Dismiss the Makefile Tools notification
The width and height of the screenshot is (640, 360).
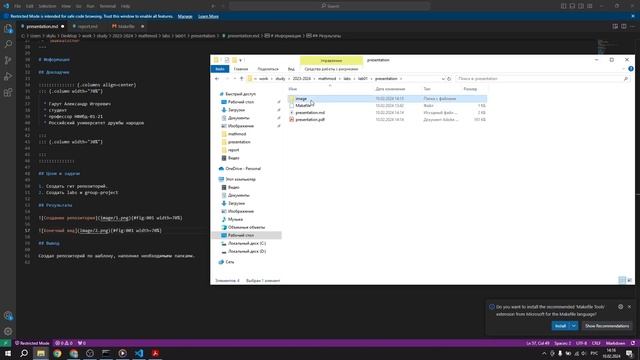click(629, 307)
